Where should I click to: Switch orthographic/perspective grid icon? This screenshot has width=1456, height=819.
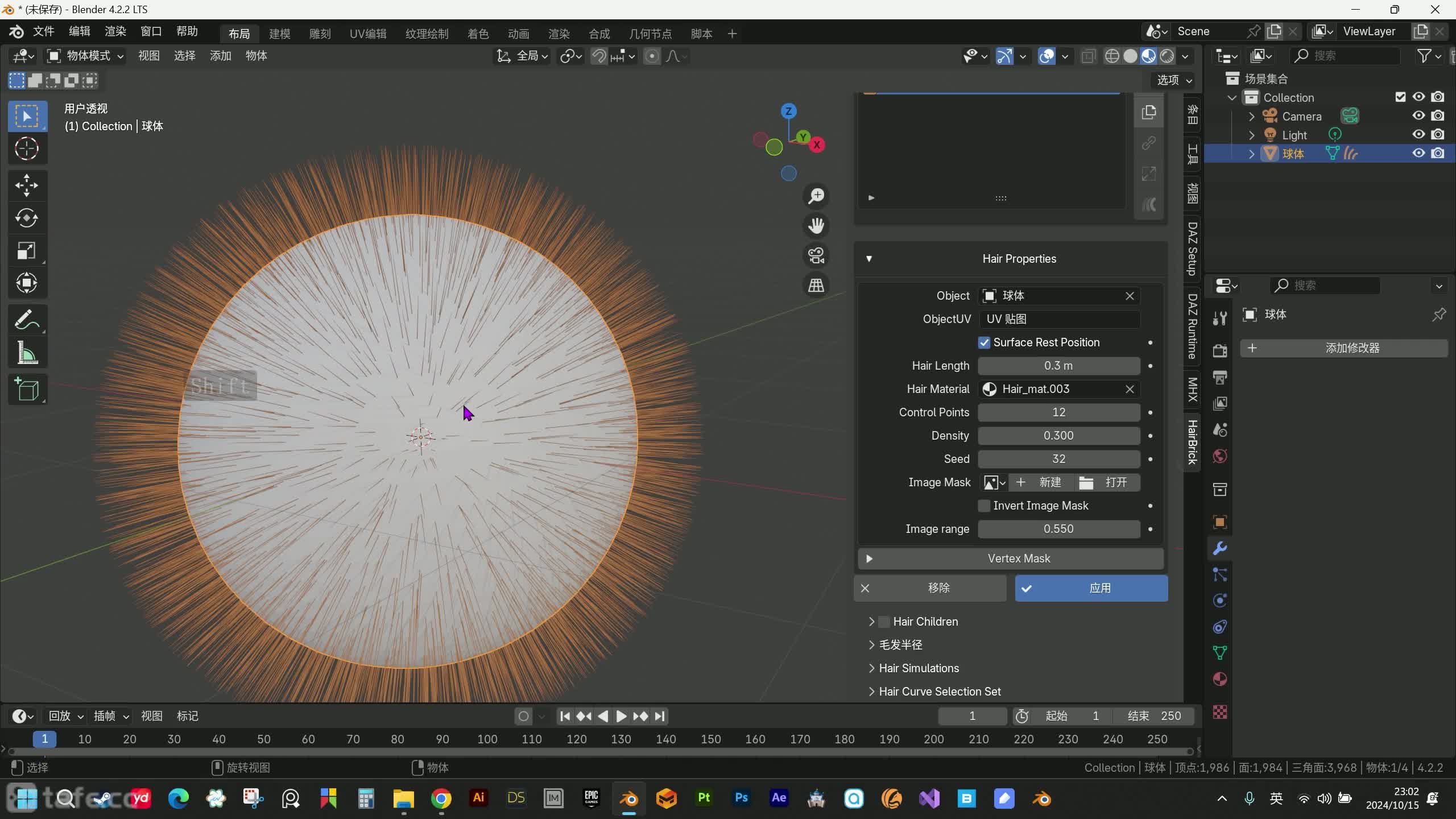[816, 285]
